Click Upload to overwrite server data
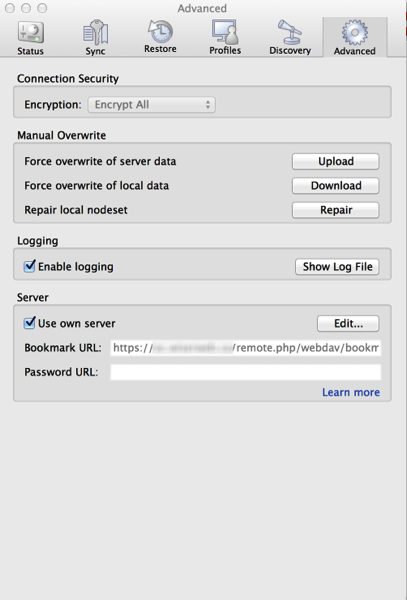Screen dimensions: 407x600 pos(335,161)
